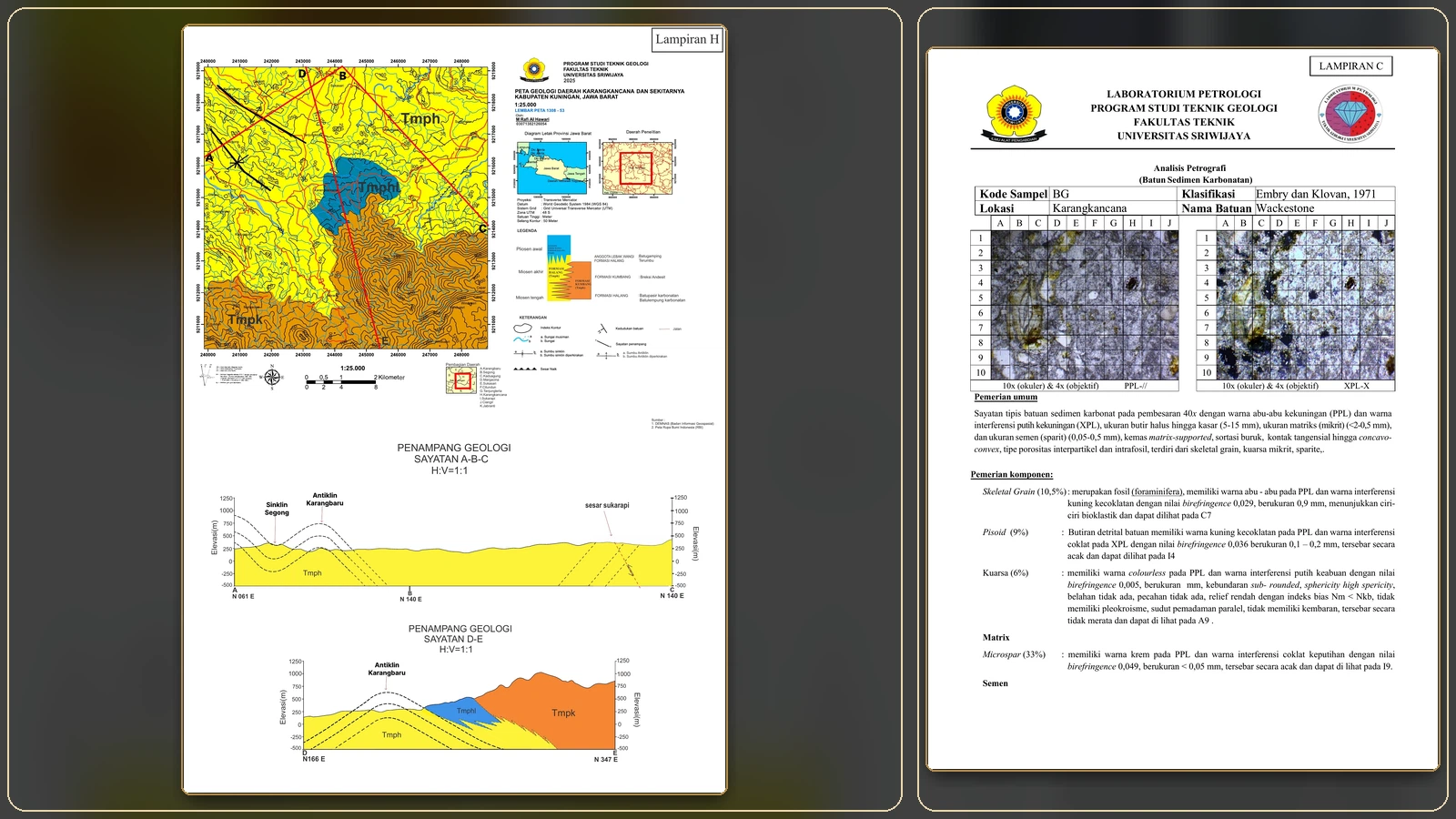Click the blue Sungai river symbol in the legend
The height and width of the screenshot is (819, 1456).
pyautogui.click(x=522, y=339)
